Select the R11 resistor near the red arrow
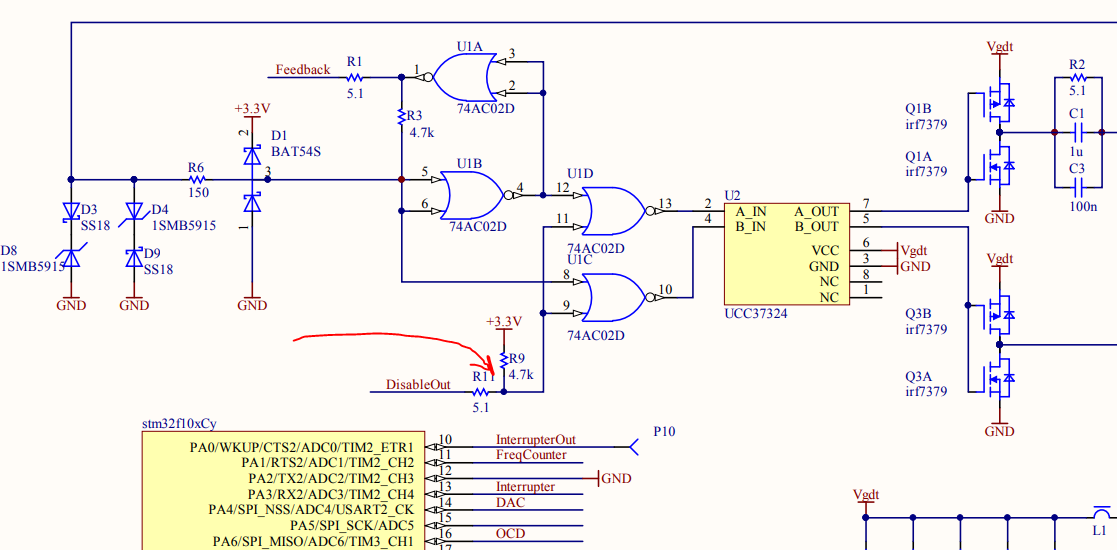1117x550 pixels. (x=480, y=392)
